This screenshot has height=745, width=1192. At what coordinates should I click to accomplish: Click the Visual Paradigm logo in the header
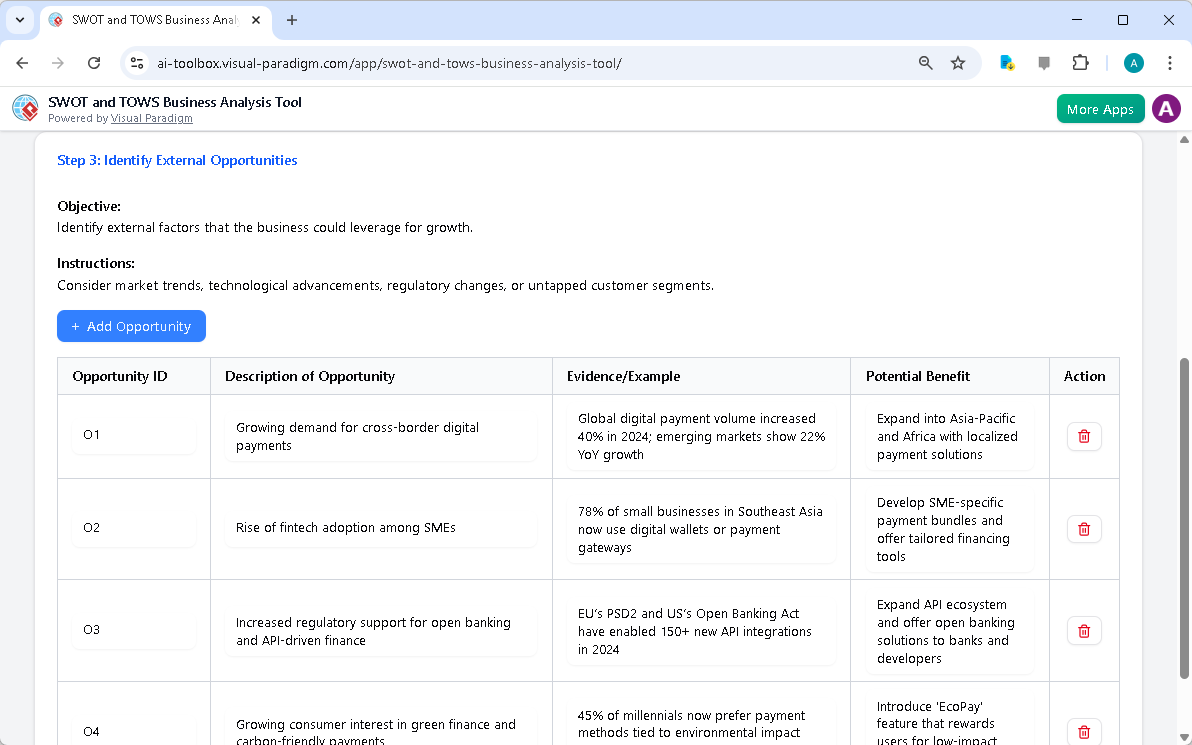pyautogui.click(x=24, y=108)
